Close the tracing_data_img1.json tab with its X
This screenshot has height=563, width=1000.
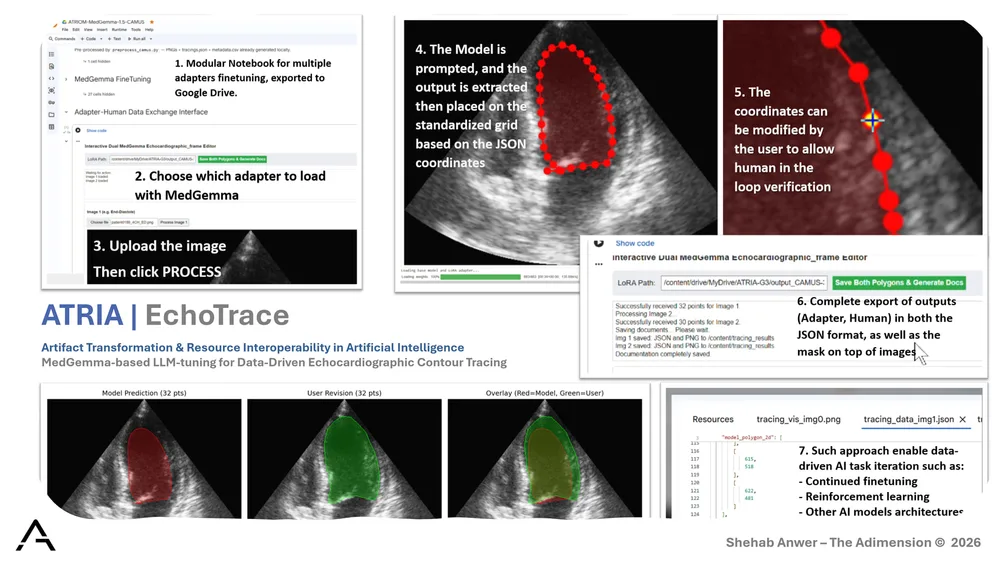(x=962, y=420)
